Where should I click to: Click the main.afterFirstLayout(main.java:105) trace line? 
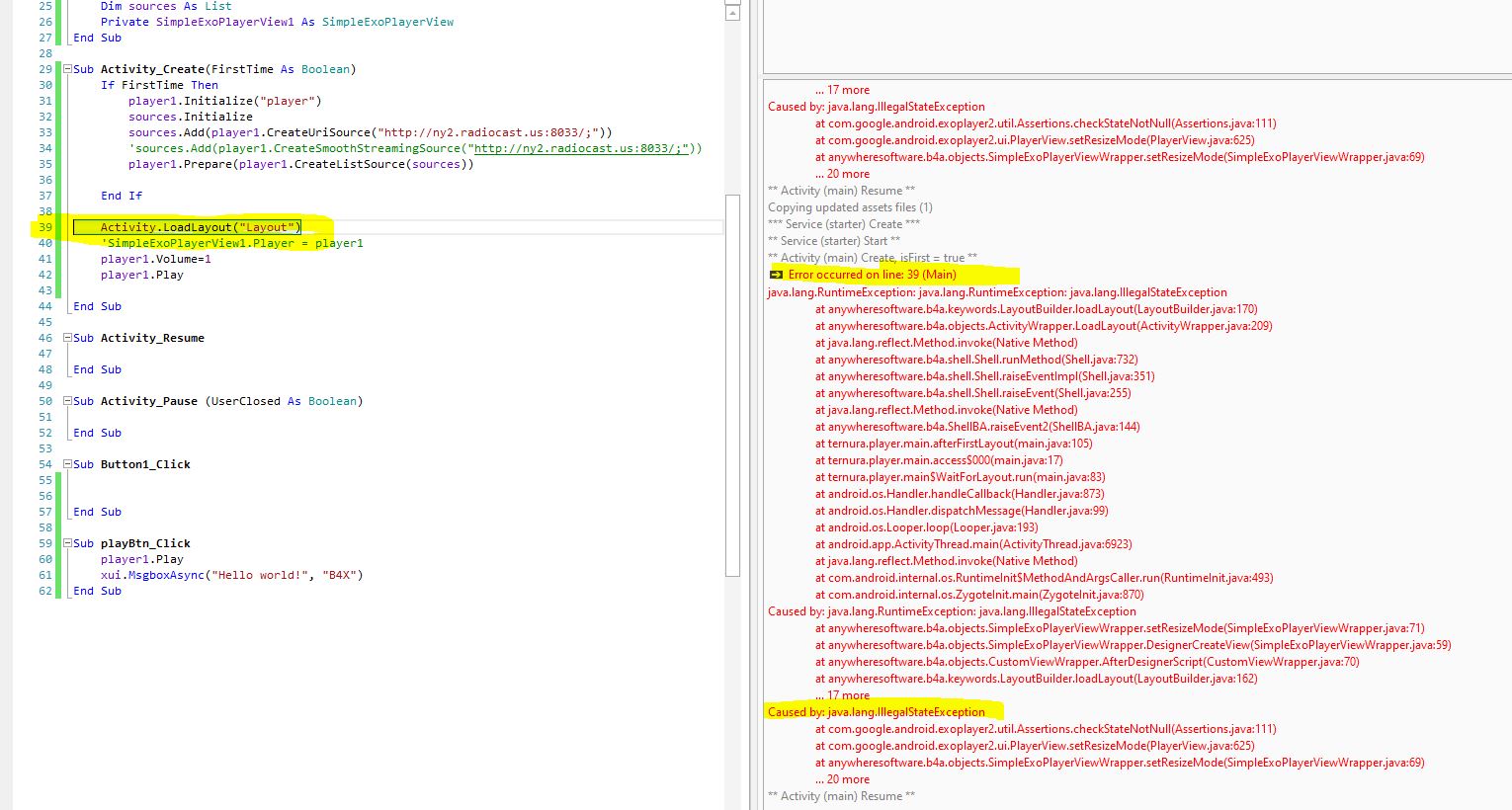click(x=954, y=444)
